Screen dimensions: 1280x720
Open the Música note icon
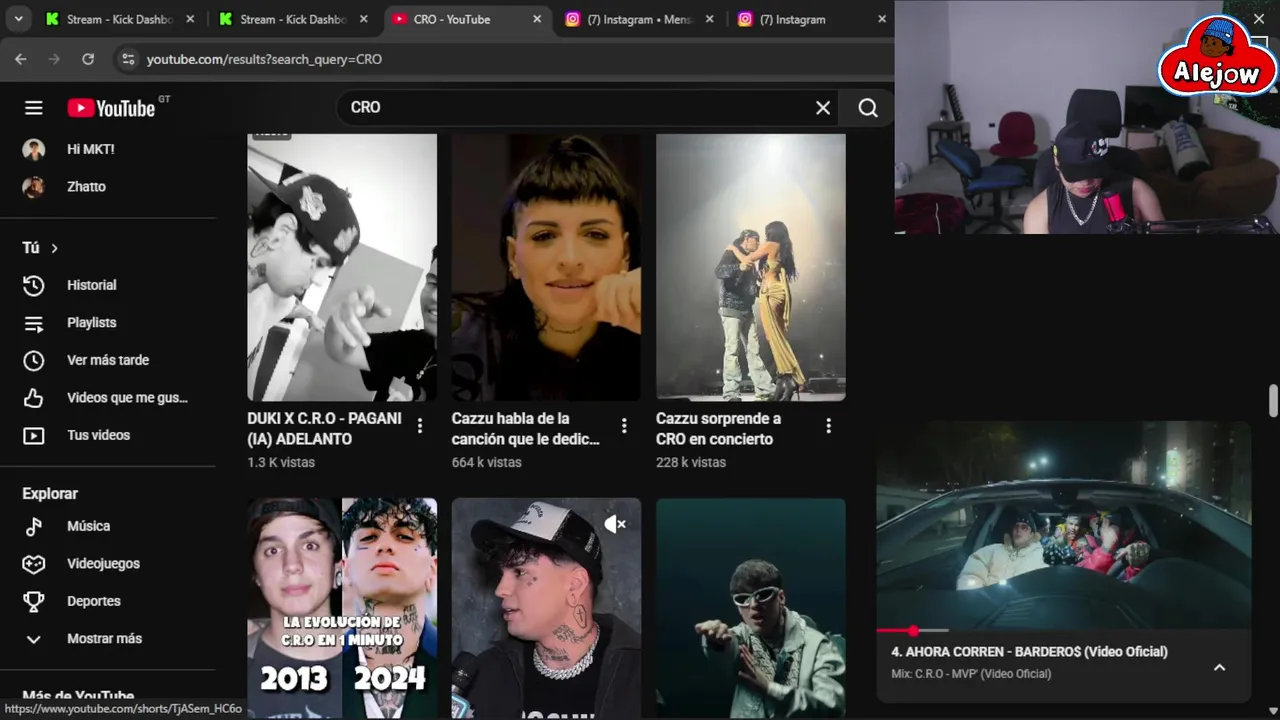(34, 526)
